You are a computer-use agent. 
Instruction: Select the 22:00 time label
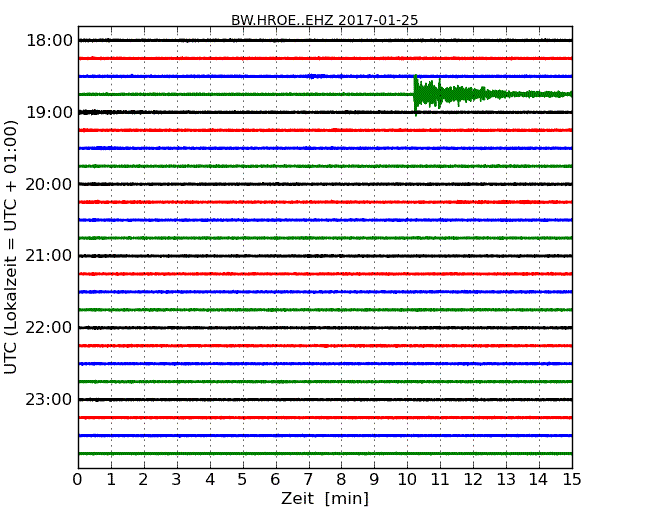(49, 328)
